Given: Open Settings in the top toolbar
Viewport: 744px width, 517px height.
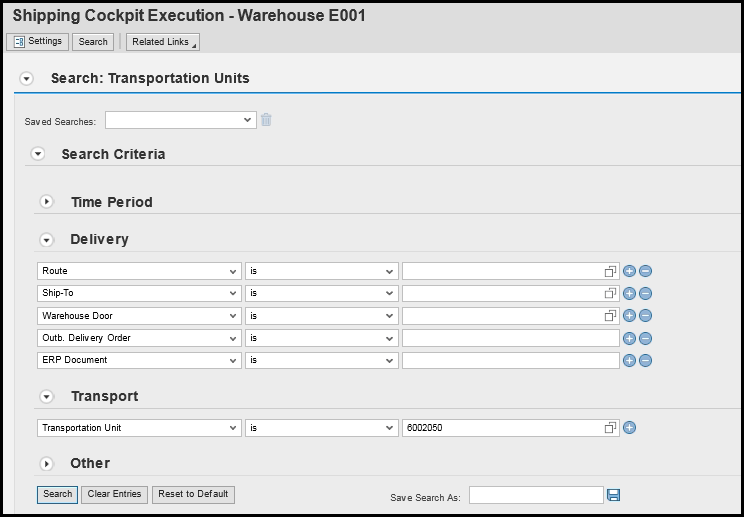Looking at the screenshot, I should [x=37, y=42].
